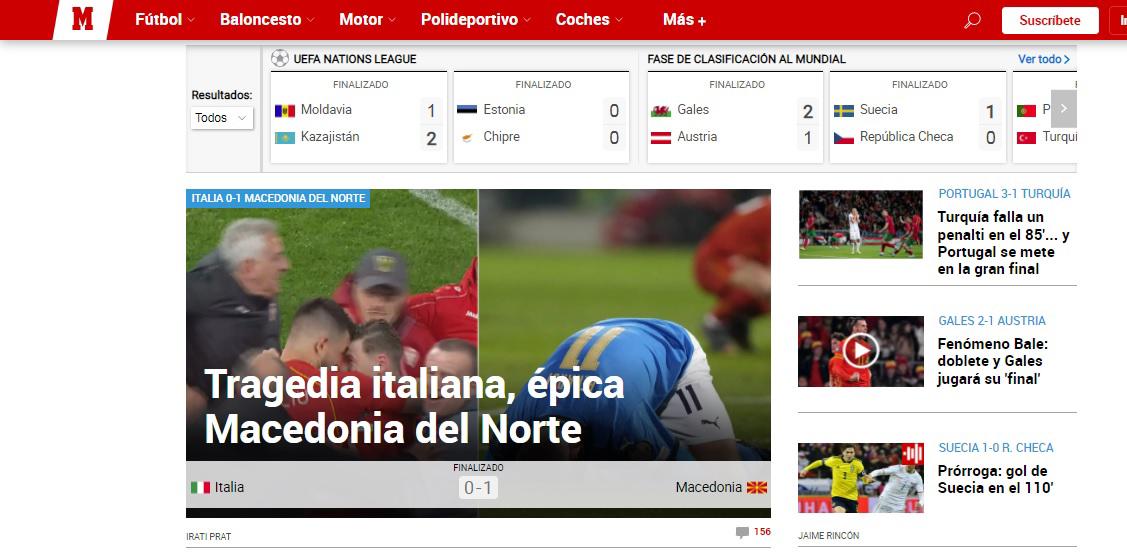Open the Portugal Turquía match thumbnail
This screenshot has height=556, width=1127.
click(x=860, y=224)
